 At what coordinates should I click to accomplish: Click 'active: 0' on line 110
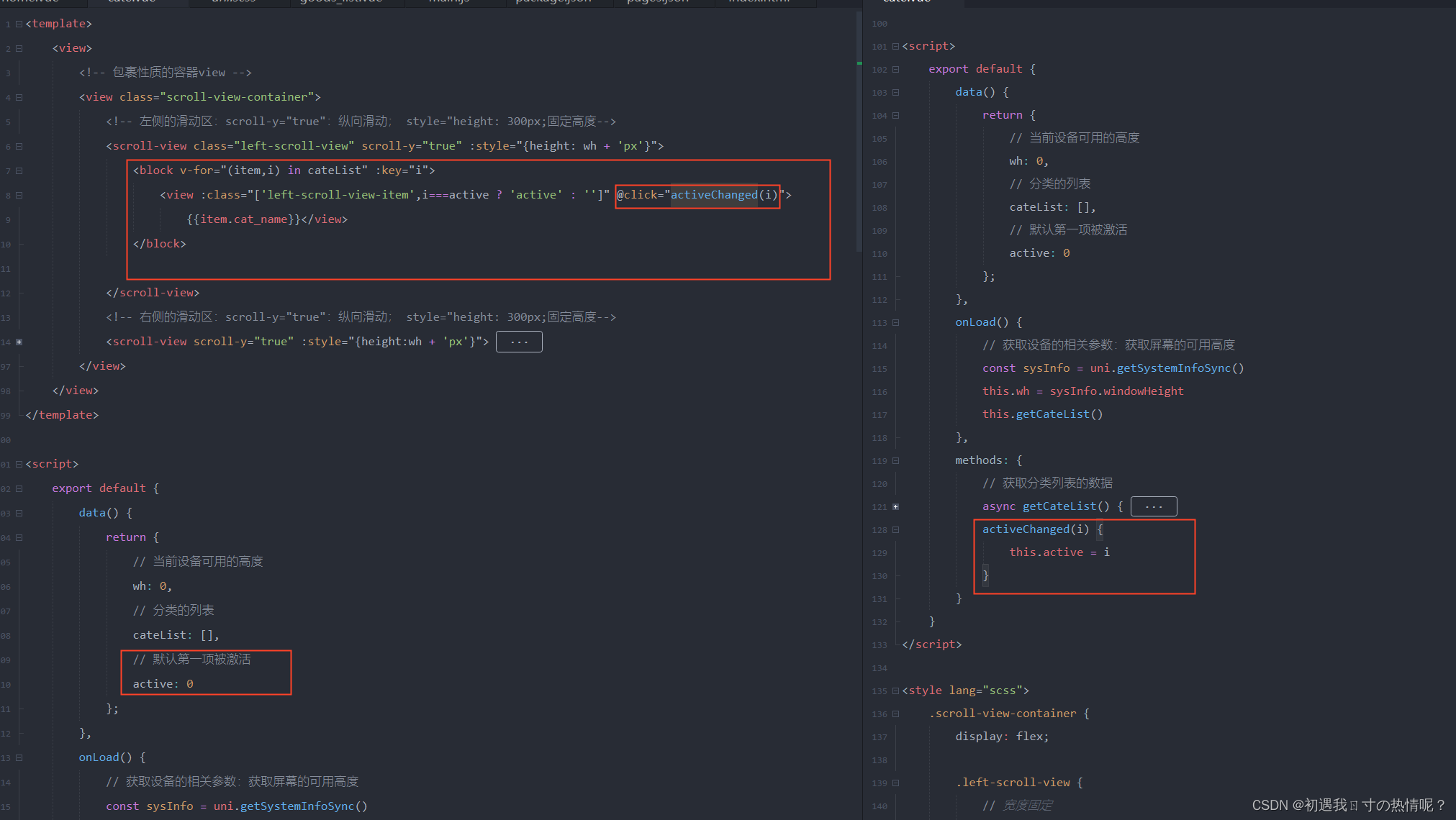[x=1039, y=253]
